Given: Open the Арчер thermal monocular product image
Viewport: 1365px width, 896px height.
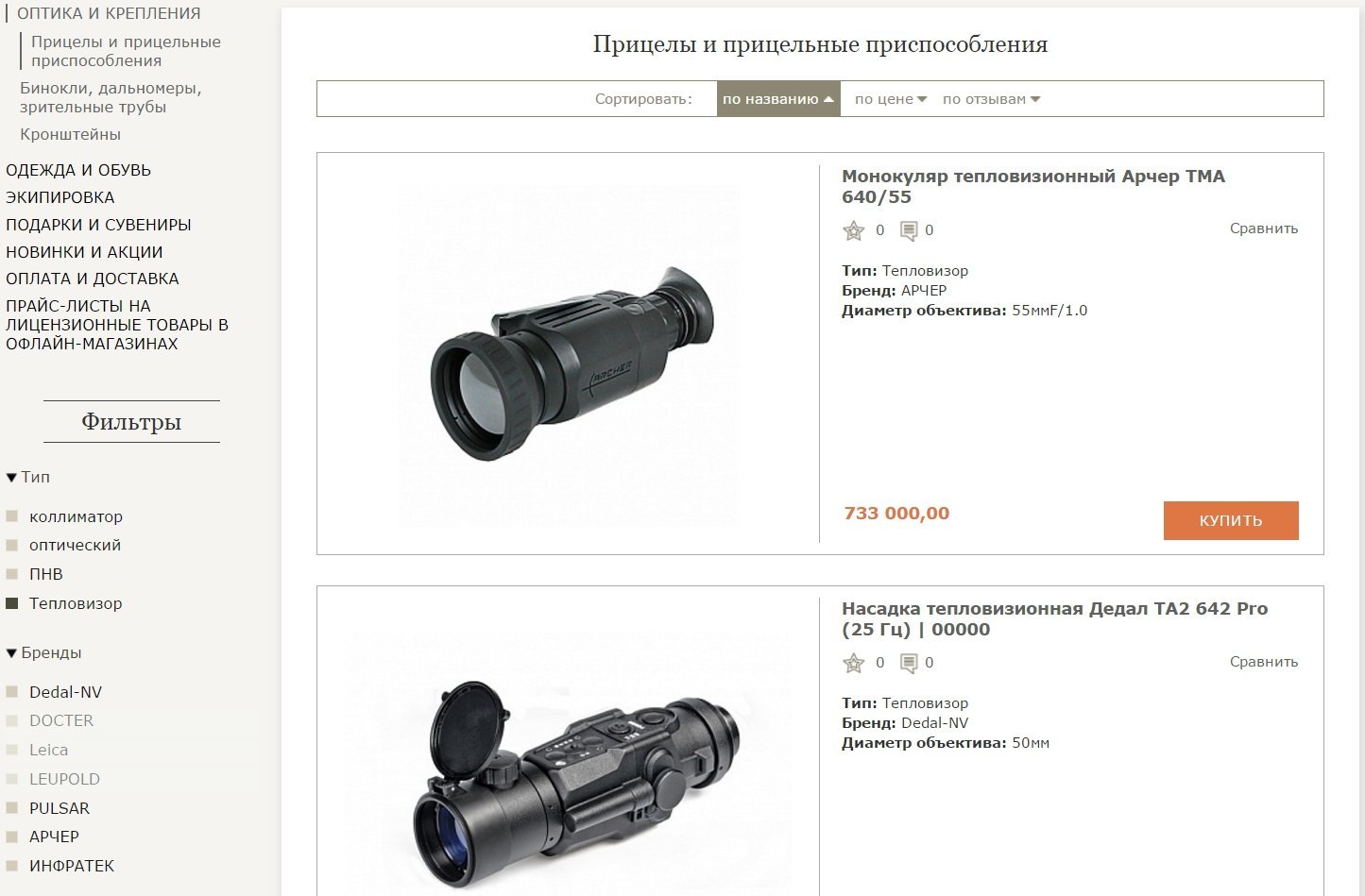Looking at the screenshot, I should pyautogui.click(x=569, y=354).
